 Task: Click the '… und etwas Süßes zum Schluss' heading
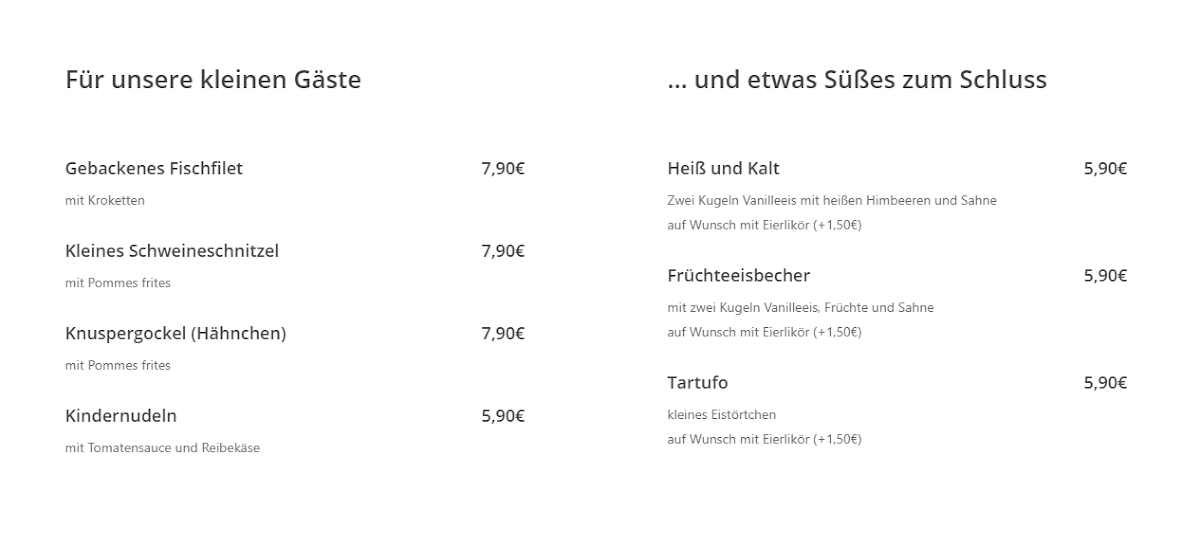[857, 79]
